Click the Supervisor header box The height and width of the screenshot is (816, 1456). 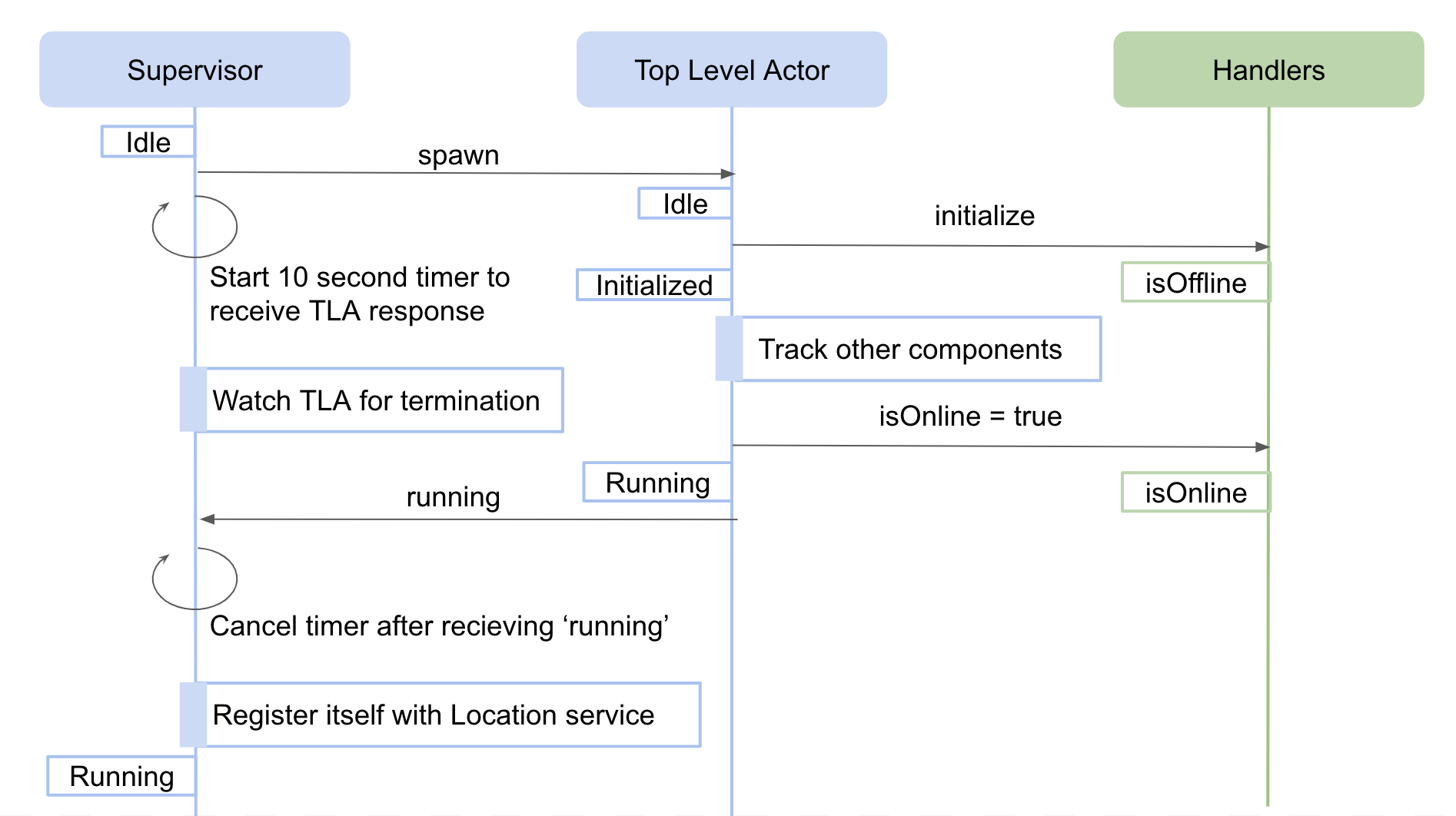tap(194, 70)
